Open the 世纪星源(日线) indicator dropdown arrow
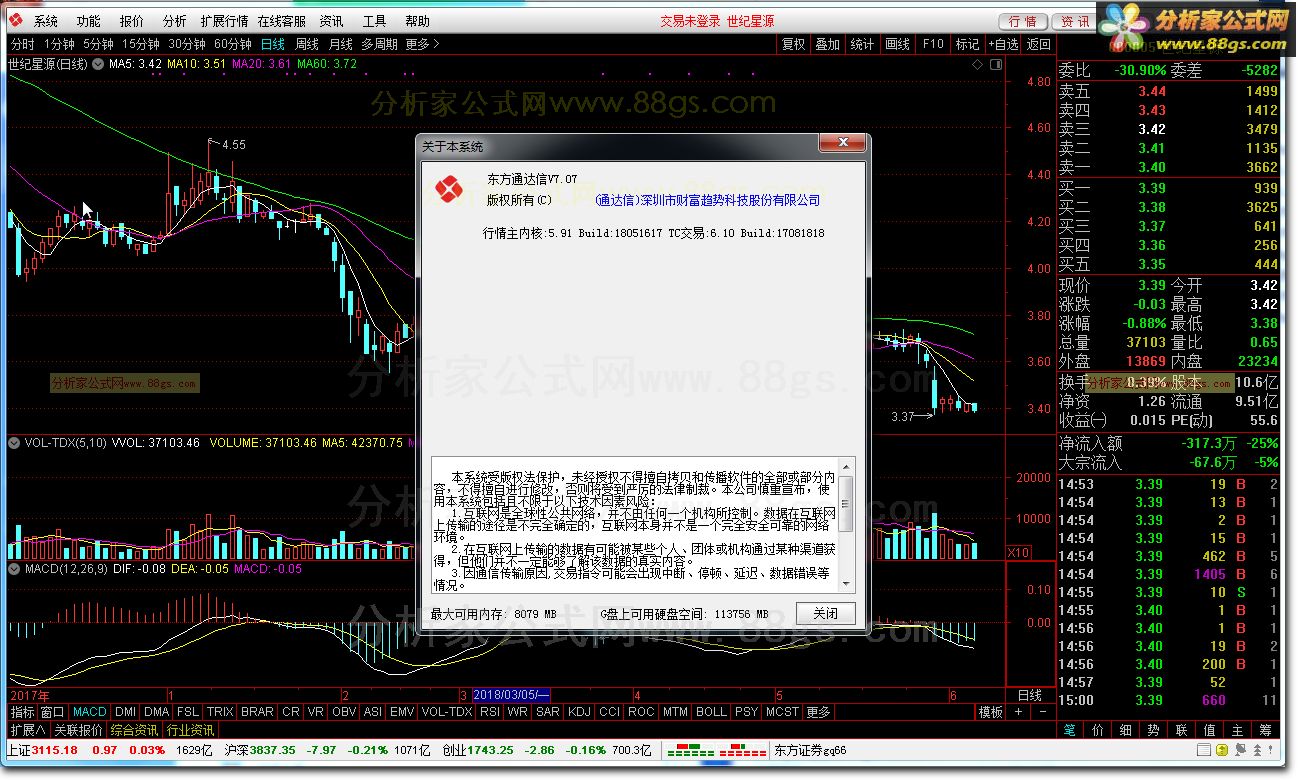The width and height of the screenshot is (1298, 780). pos(98,64)
